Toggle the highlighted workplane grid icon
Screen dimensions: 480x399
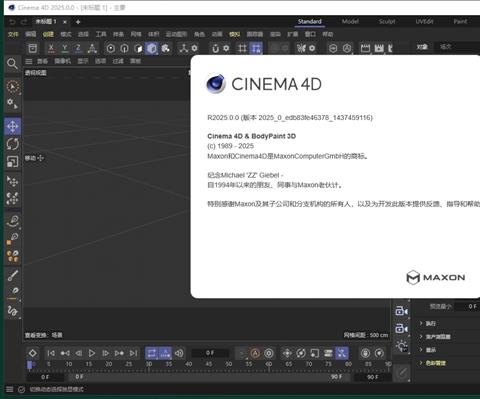point(256,48)
